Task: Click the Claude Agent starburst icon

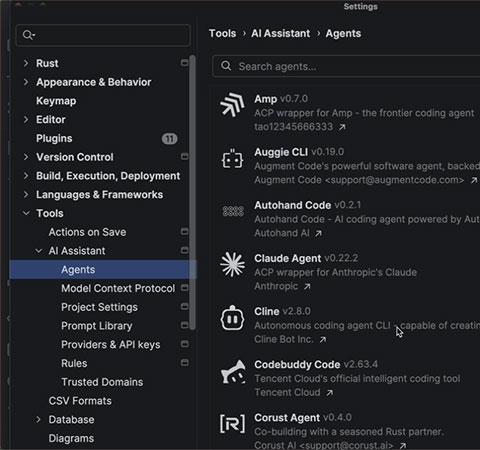Action: click(x=232, y=264)
